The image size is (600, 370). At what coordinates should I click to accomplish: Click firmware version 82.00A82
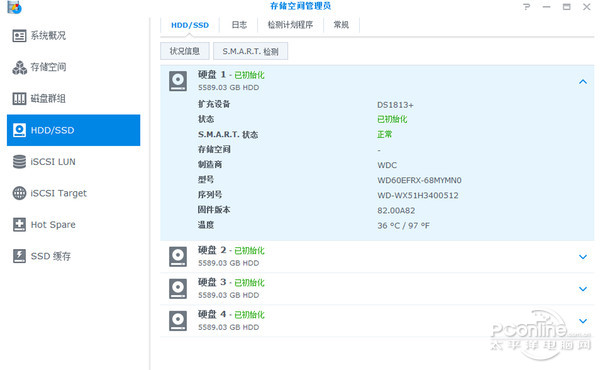pos(396,210)
